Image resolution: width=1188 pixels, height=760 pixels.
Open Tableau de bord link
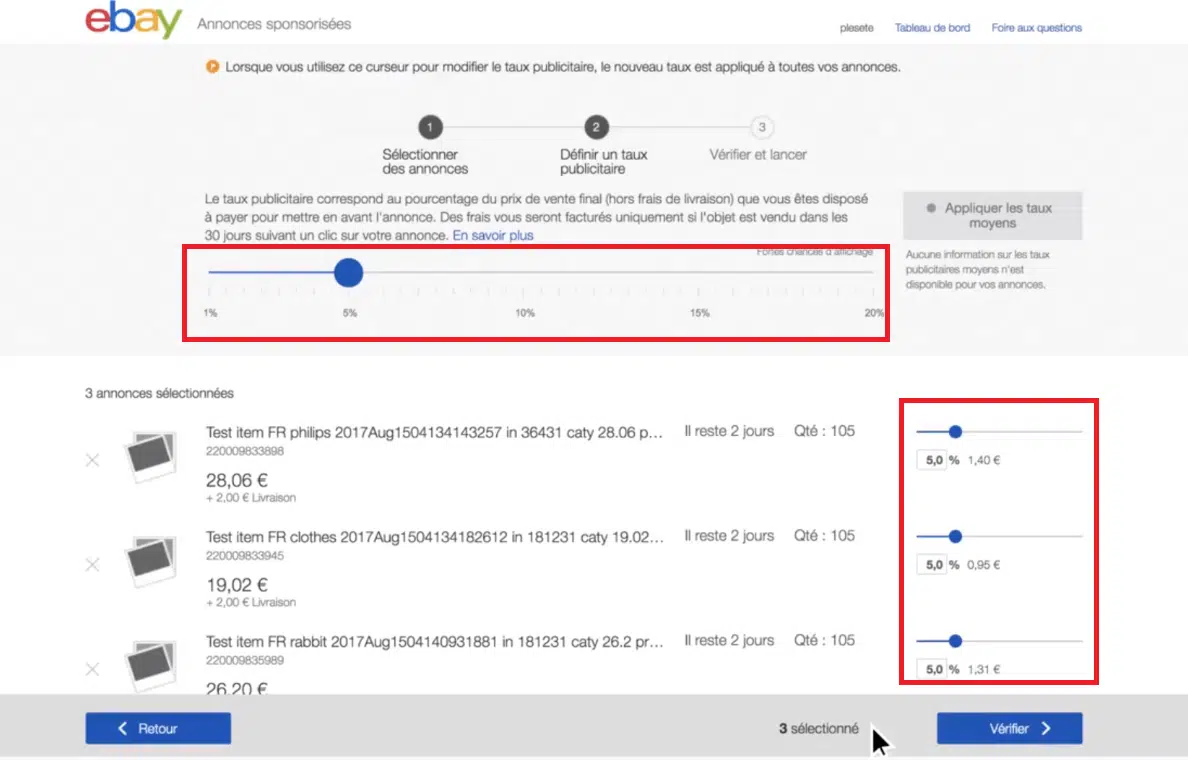(x=932, y=28)
